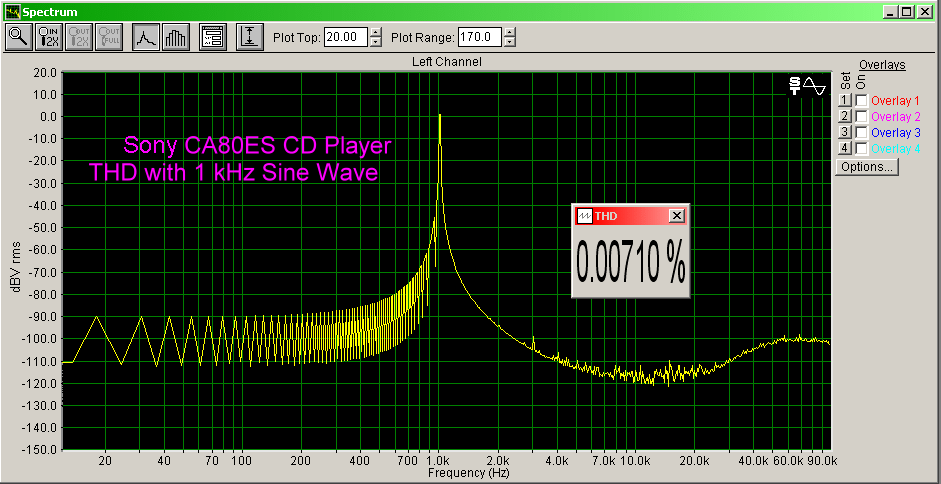Click the Zoom Out Full button
The width and height of the screenshot is (941, 484).
coord(108,37)
